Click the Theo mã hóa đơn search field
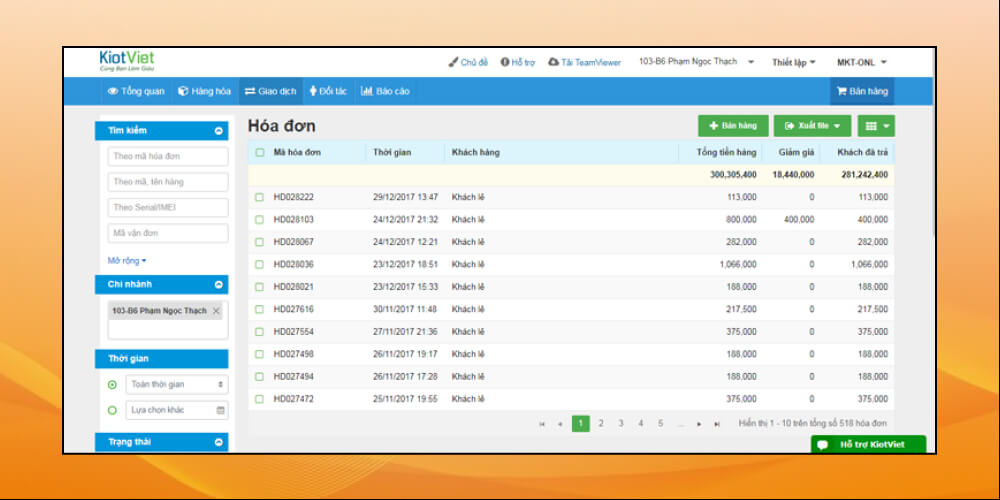The width and height of the screenshot is (1000, 500). (168, 156)
